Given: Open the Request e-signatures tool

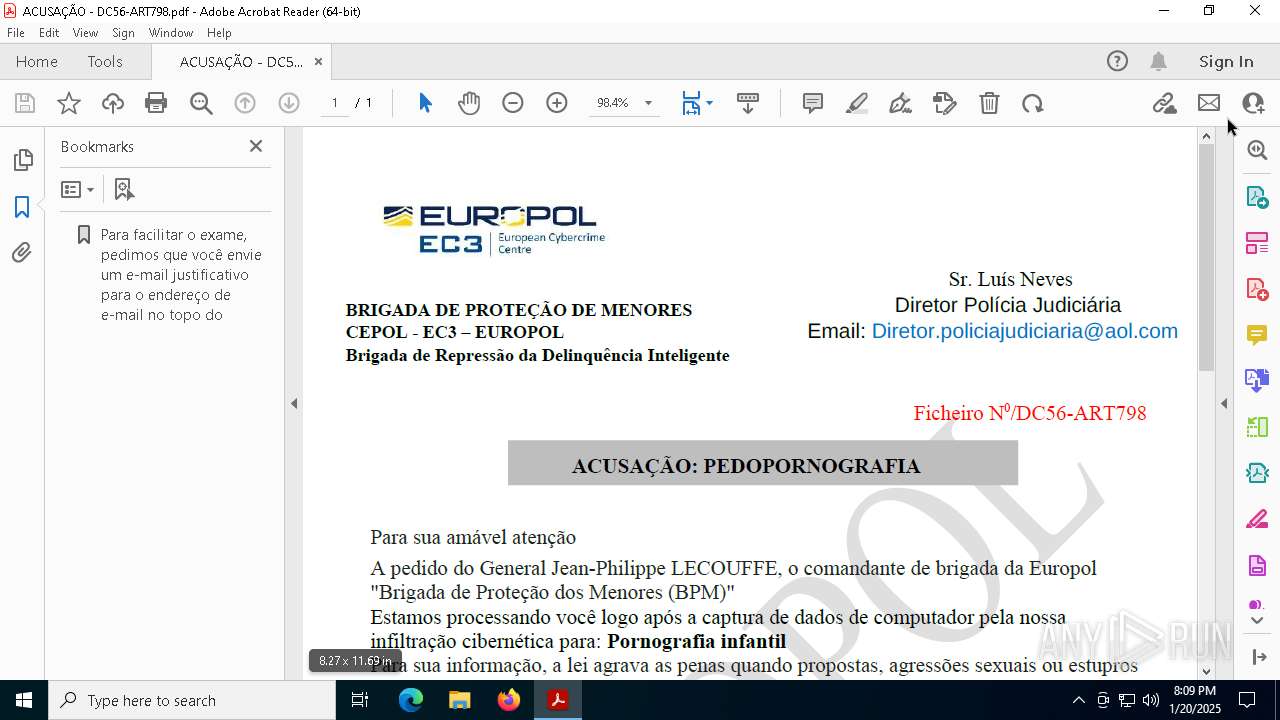Looking at the screenshot, I should pyautogui.click(x=945, y=103).
